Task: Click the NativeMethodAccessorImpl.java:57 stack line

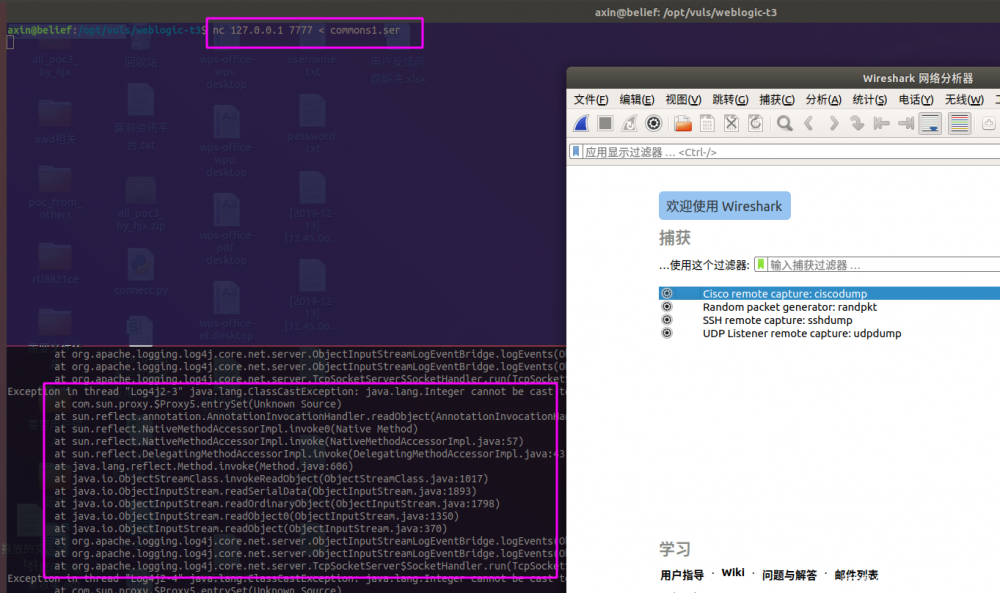Action: click(288, 441)
